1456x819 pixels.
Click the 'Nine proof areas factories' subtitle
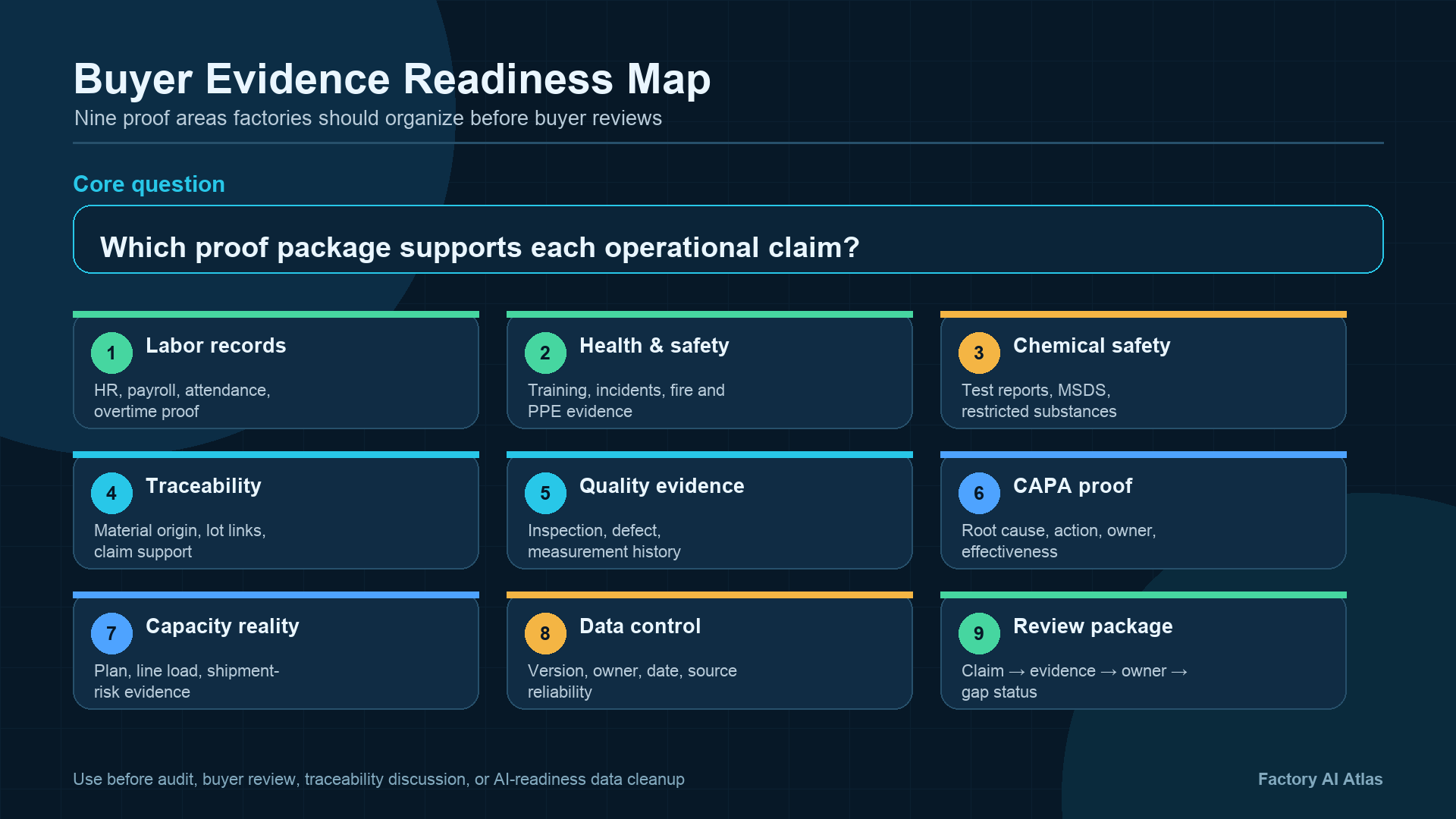click(368, 118)
